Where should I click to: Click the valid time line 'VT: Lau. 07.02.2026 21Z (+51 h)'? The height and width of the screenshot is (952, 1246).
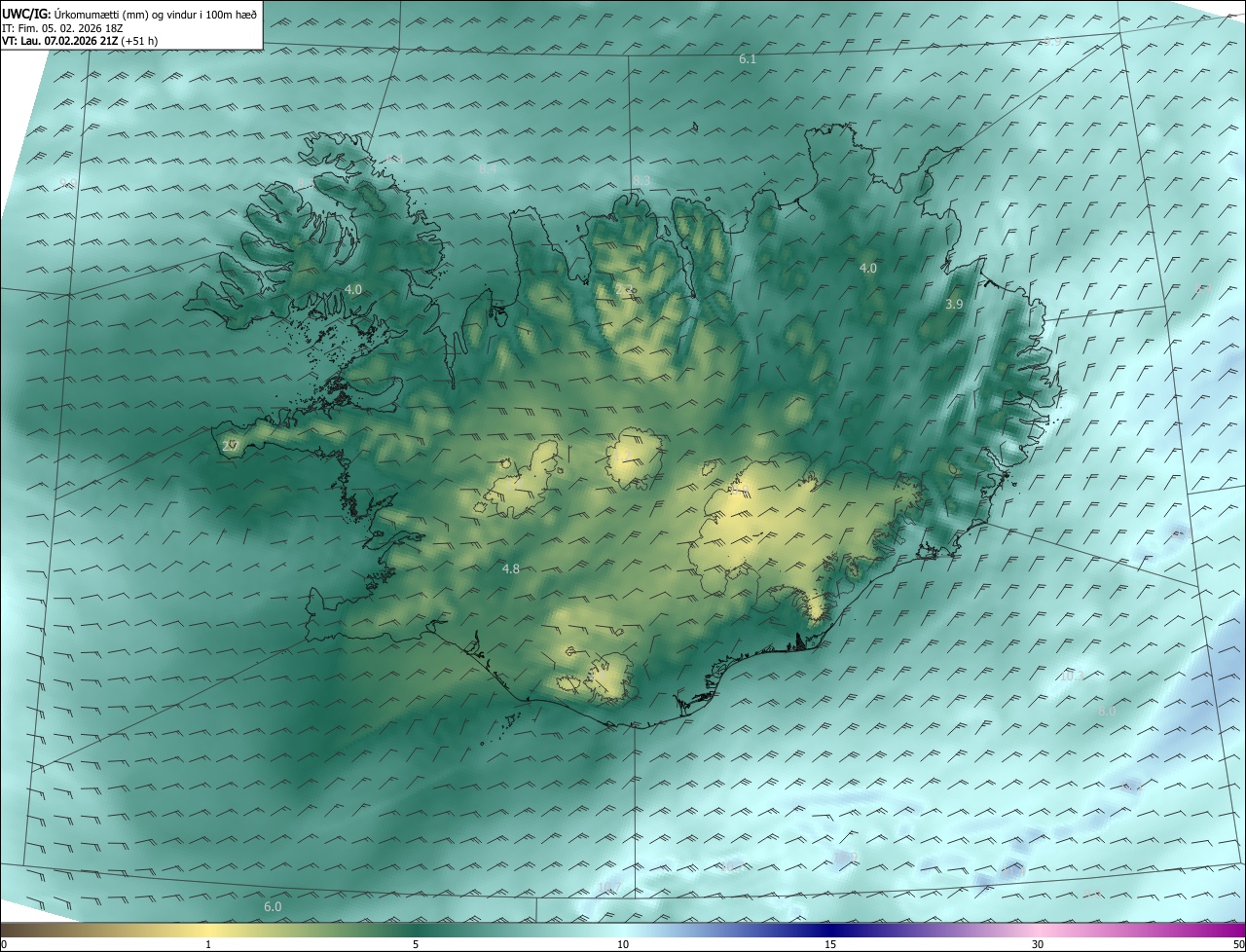[80, 41]
